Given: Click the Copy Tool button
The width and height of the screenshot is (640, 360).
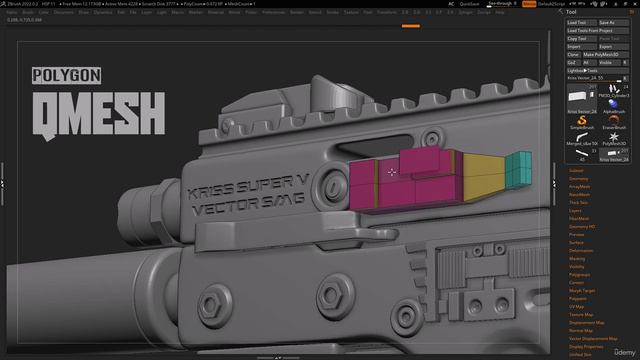Looking at the screenshot, I should pyautogui.click(x=582, y=38).
